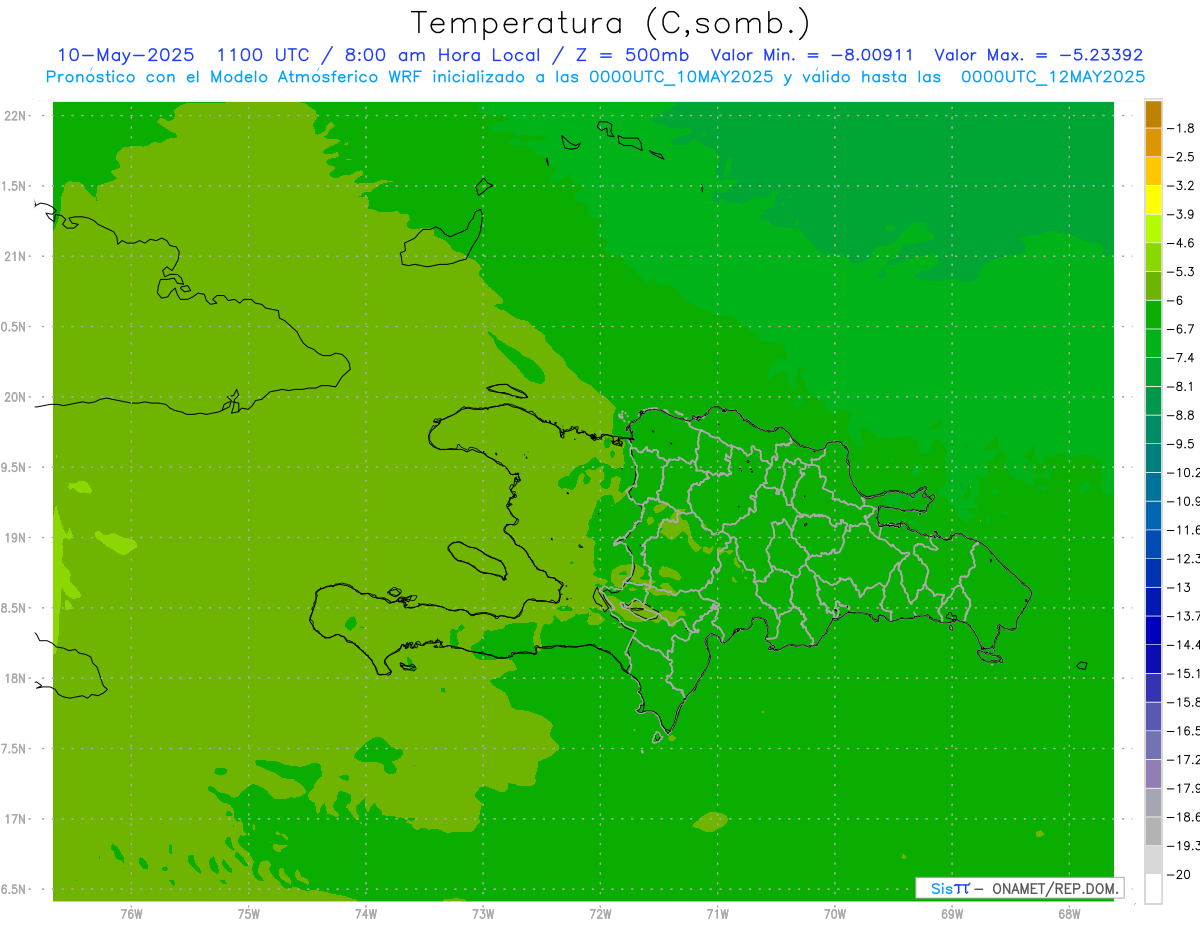Click the yellow swatch between -3.2 and -3.9
Screen dimensions: 1200x927
tap(1153, 200)
